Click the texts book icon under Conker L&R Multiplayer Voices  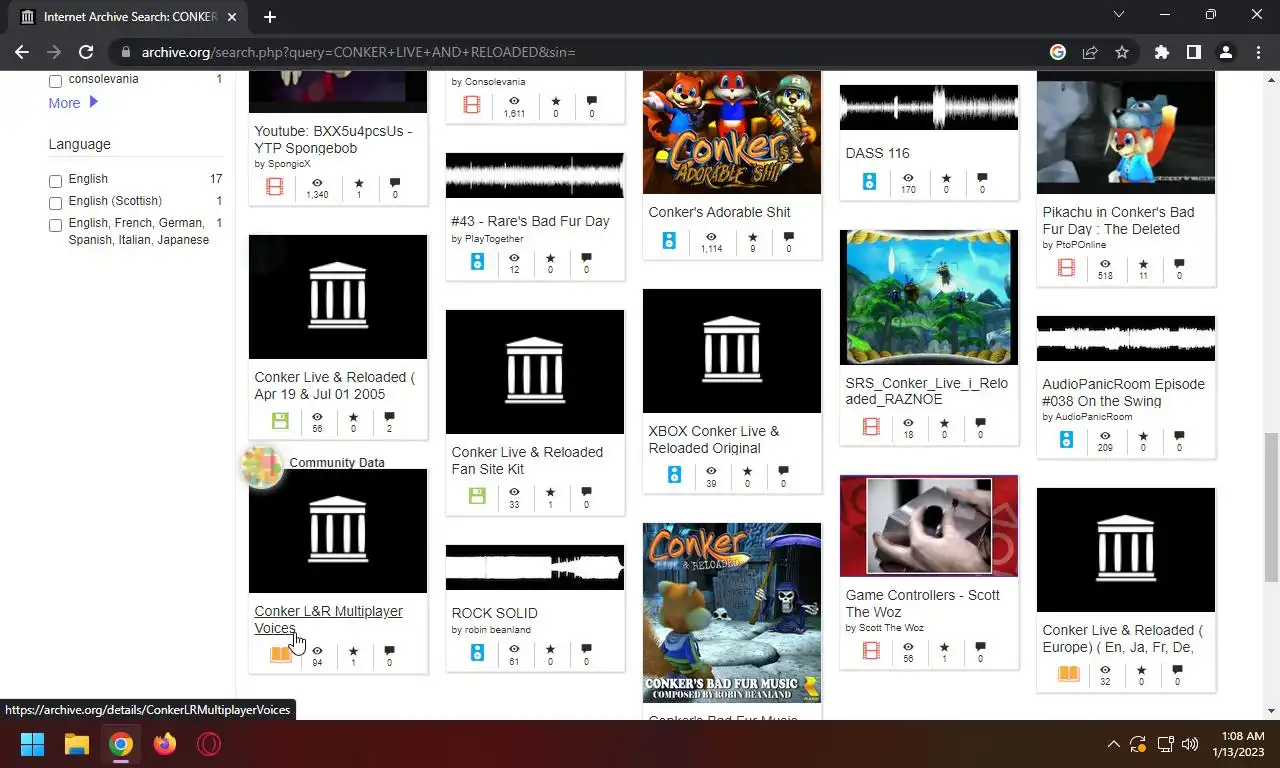(280, 655)
